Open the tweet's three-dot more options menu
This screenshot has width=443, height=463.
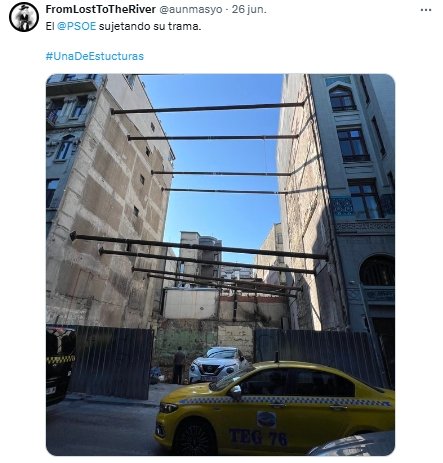[x=426, y=10]
